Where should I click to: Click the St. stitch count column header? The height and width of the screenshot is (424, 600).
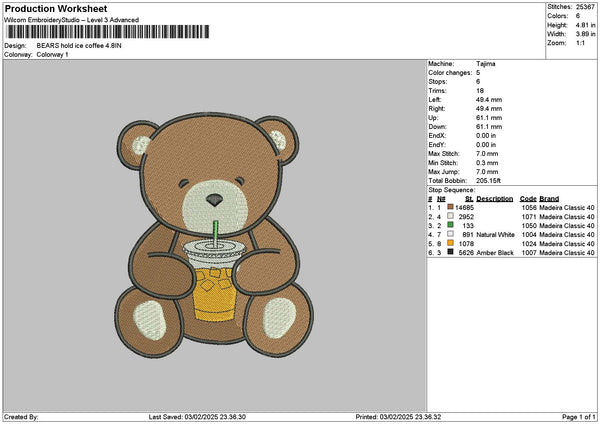469,198
